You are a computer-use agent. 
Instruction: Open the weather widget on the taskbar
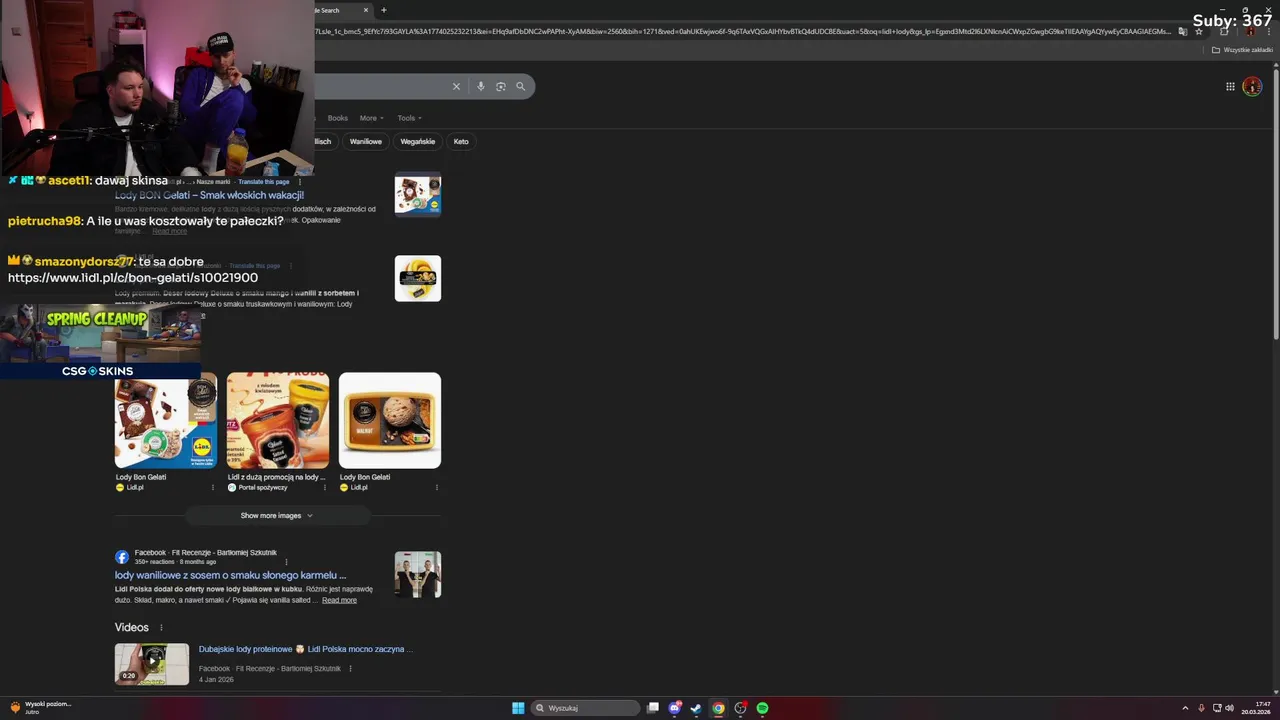[40, 708]
